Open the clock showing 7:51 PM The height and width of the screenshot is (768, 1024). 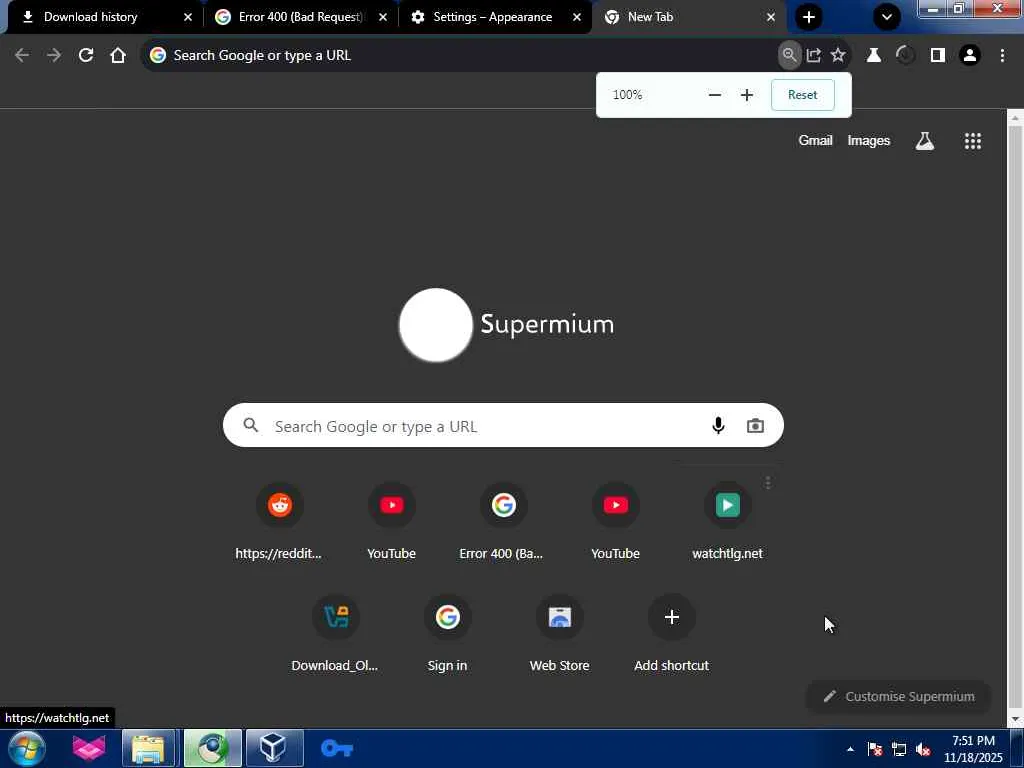[x=973, y=749]
